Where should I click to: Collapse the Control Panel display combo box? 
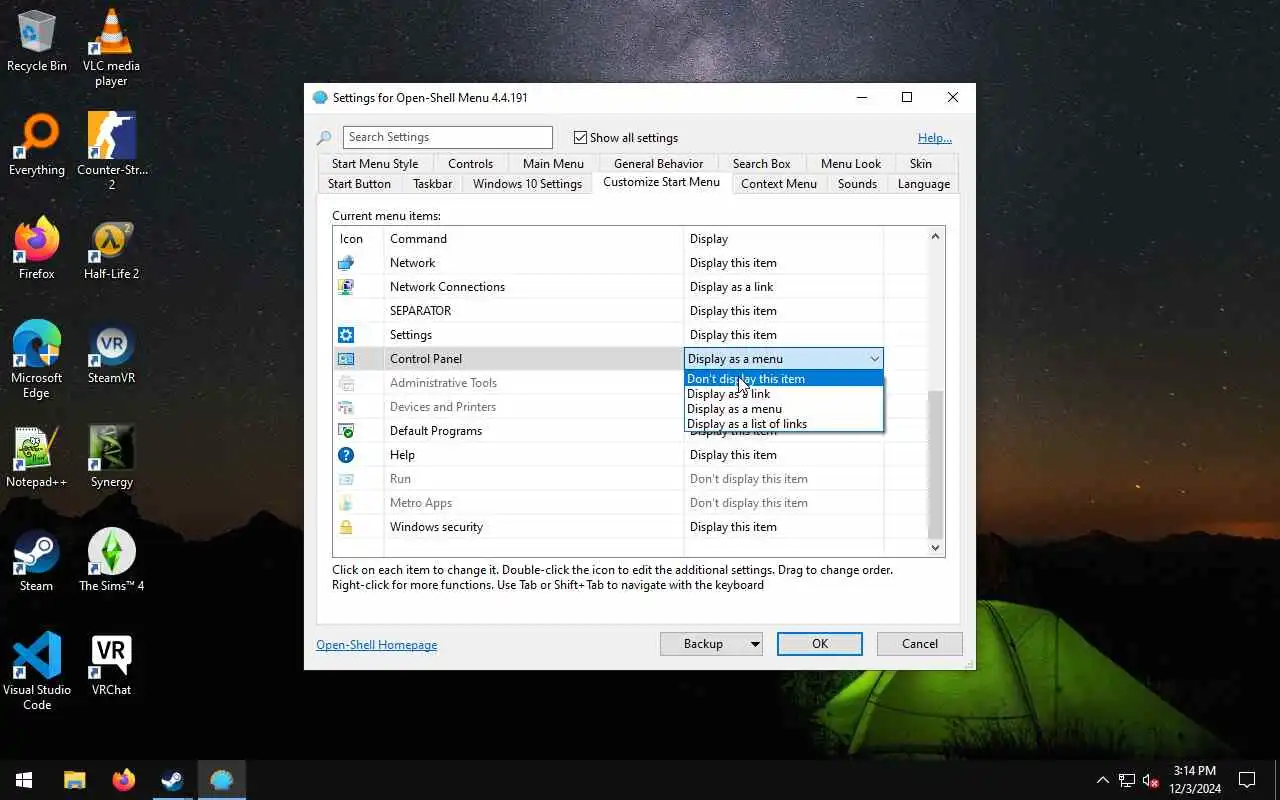click(x=874, y=359)
